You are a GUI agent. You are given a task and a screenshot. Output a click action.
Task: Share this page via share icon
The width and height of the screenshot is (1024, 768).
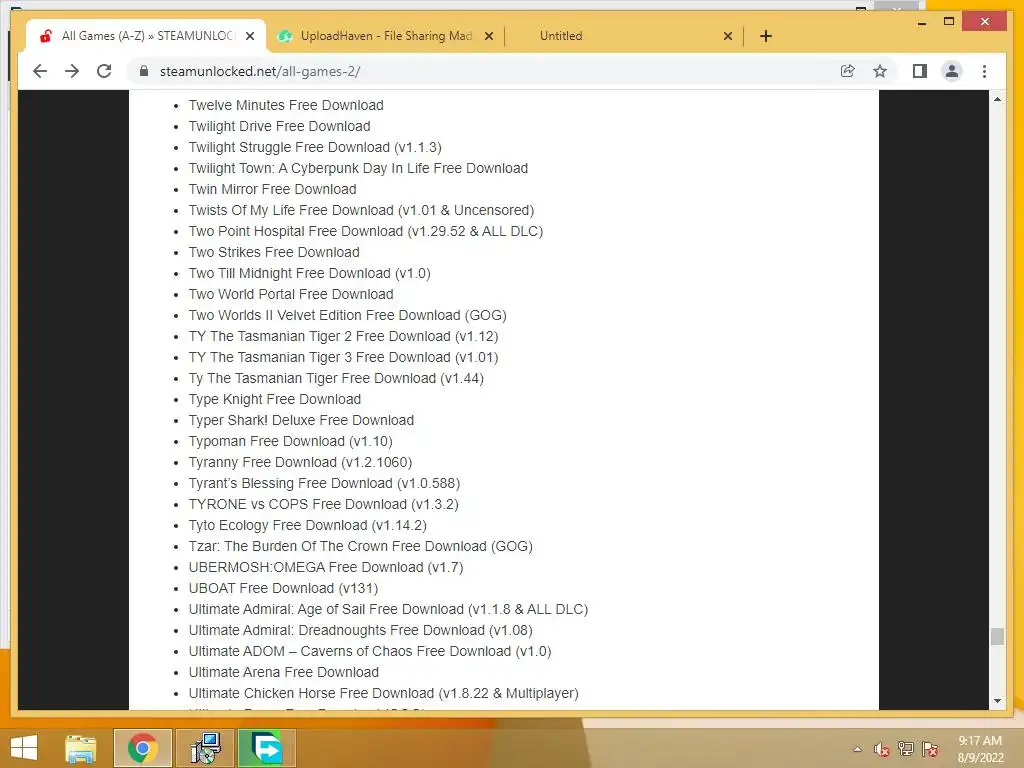pos(848,71)
